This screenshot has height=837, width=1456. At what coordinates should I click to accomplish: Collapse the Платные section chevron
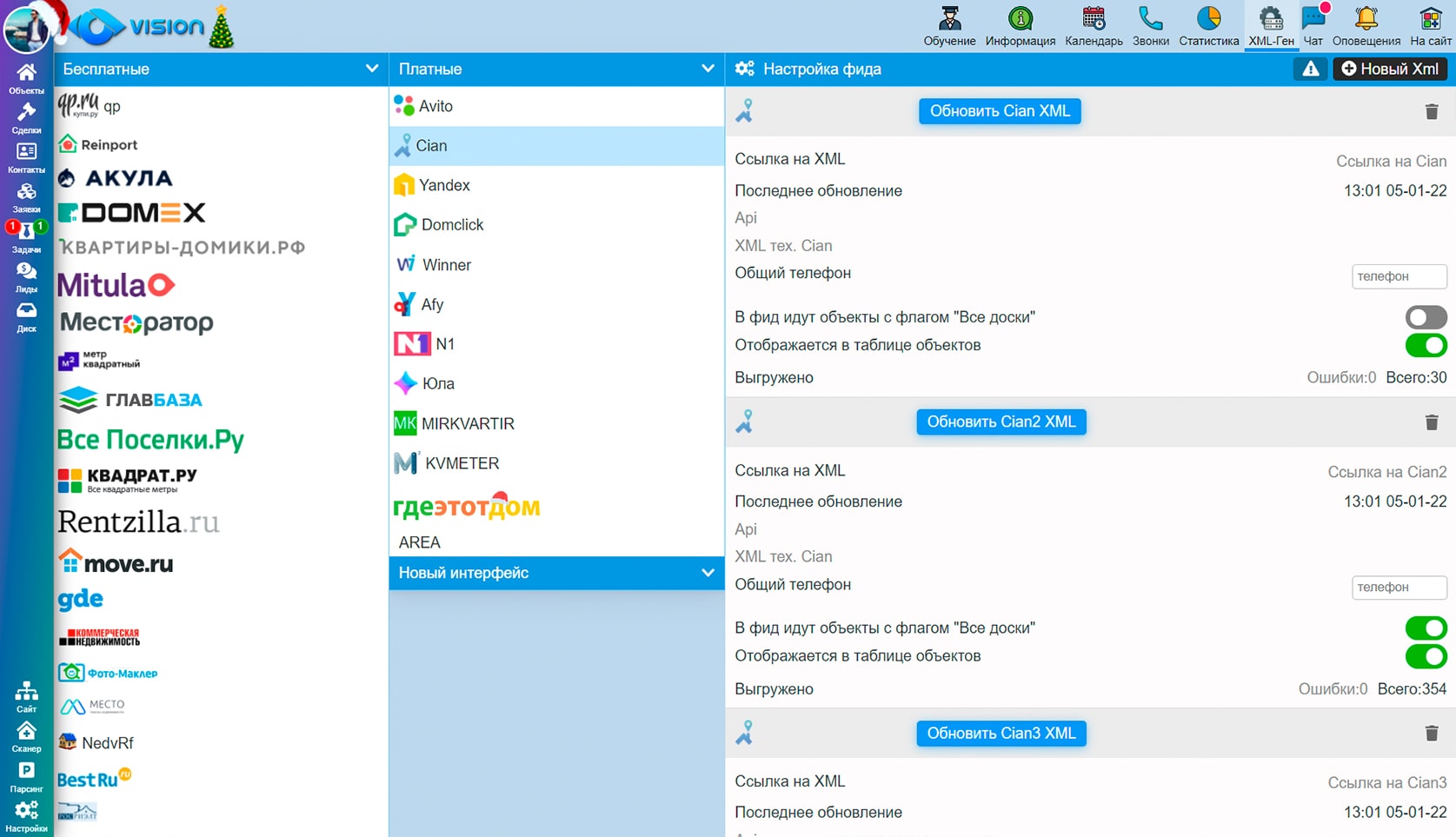point(708,69)
